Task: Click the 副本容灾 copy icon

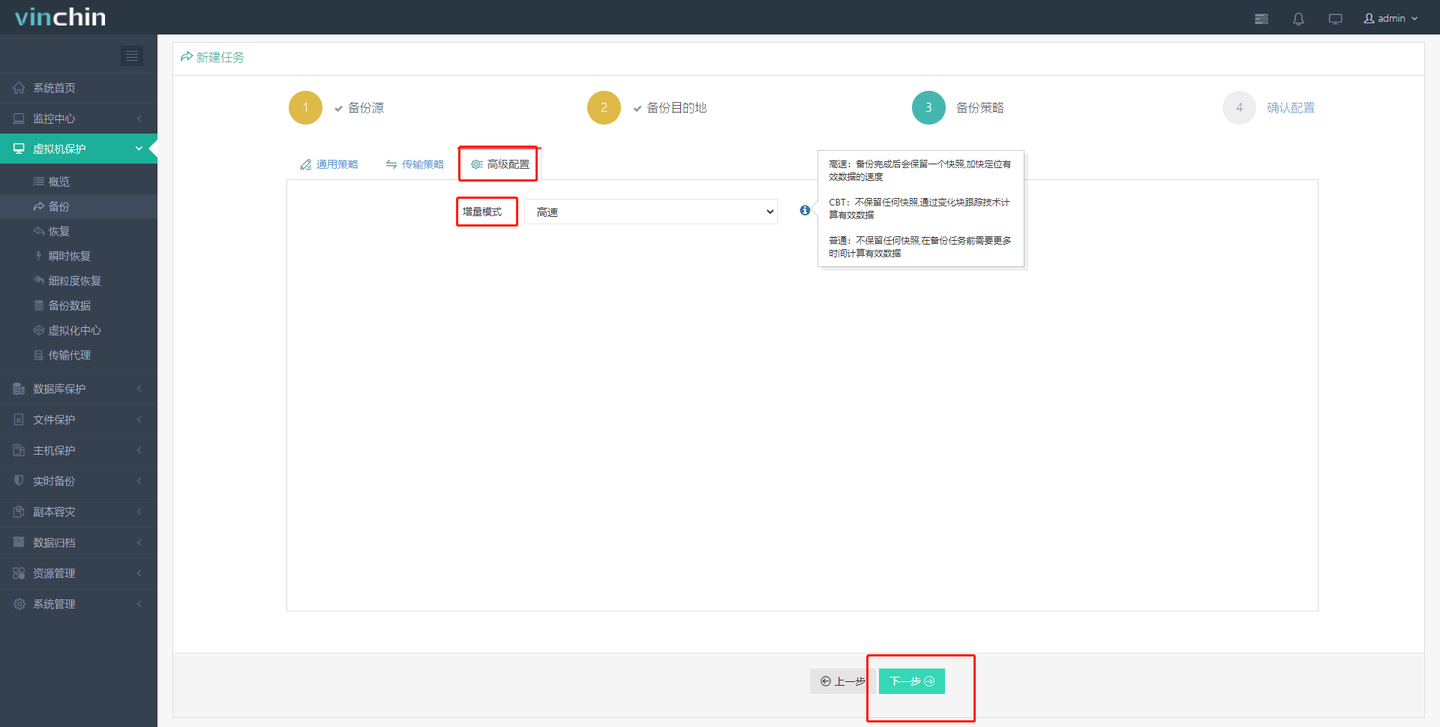Action: point(19,512)
